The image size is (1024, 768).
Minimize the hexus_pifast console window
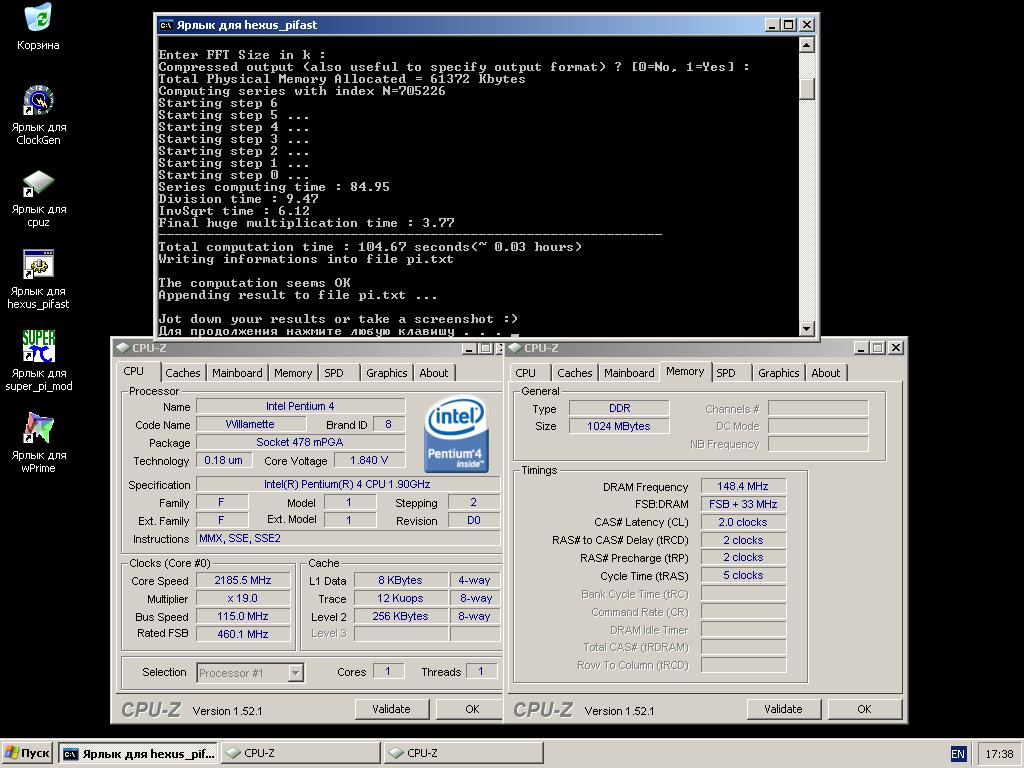772,25
